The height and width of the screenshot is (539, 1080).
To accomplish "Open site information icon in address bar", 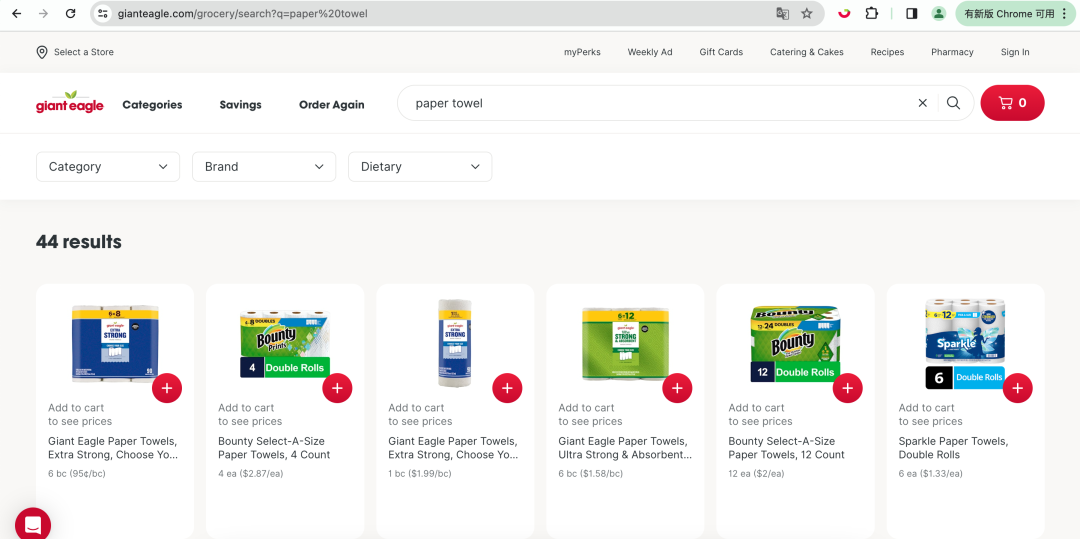I will click(103, 14).
